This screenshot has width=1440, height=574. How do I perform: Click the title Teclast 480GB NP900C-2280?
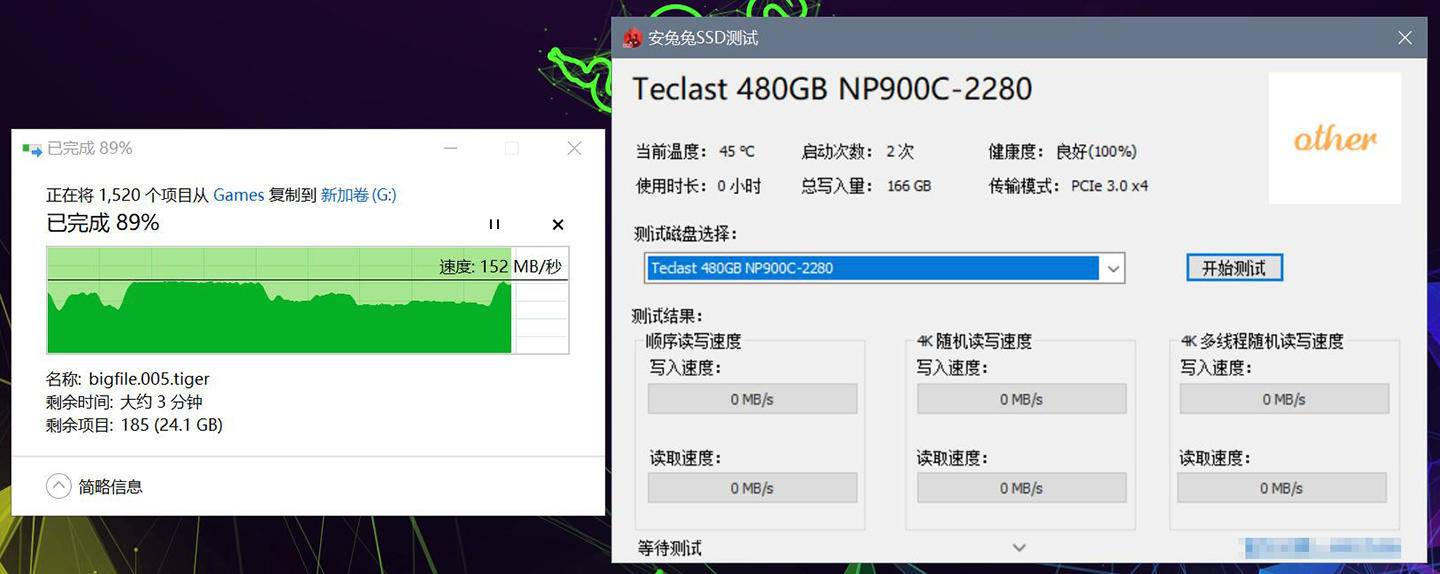pos(832,89)
